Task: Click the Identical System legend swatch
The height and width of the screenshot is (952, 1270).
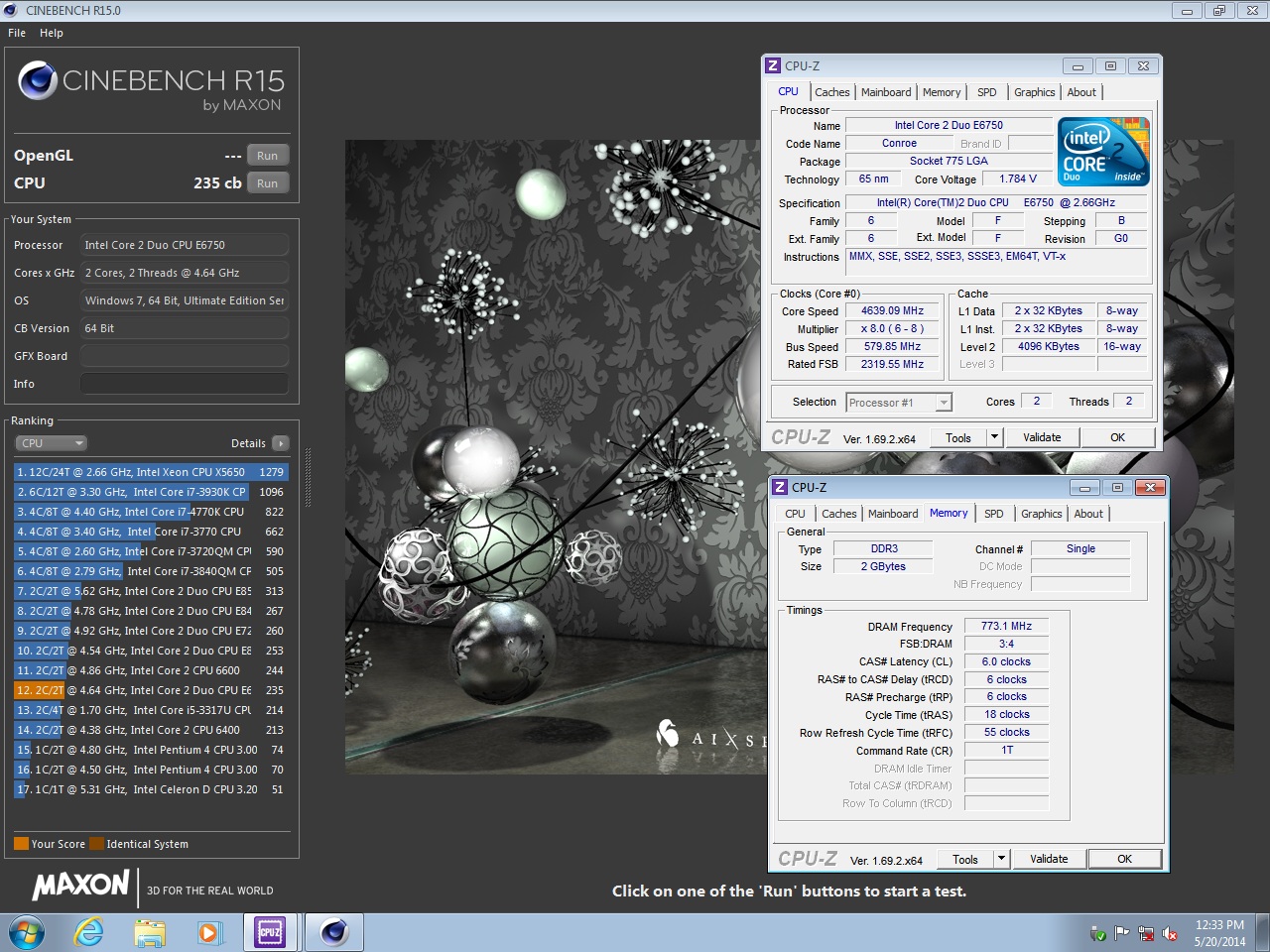Action: (x=96, y=844)
